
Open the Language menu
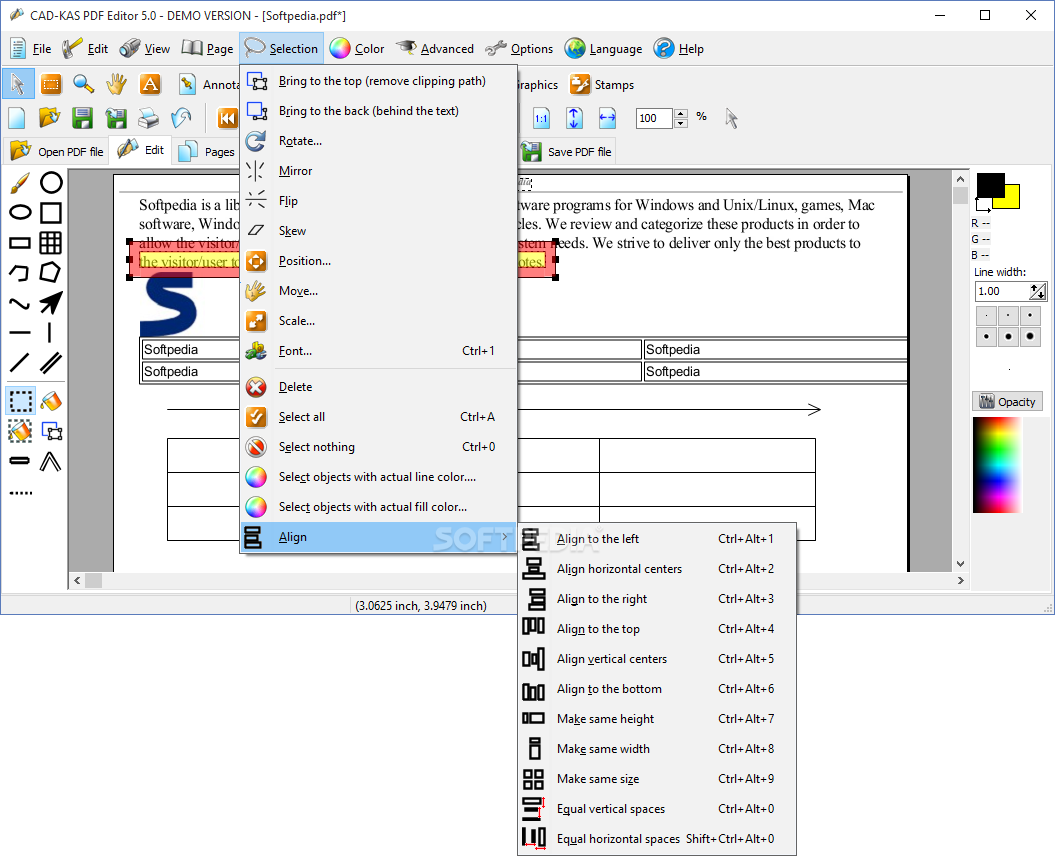pos(604,48)
